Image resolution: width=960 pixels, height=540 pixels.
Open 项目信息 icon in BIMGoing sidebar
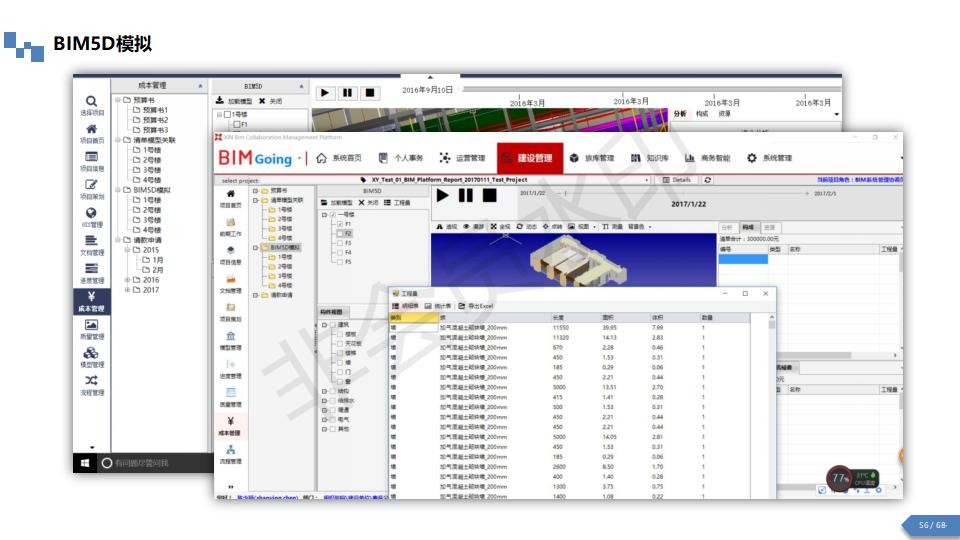pyautogui.click(x=231, y=250)
